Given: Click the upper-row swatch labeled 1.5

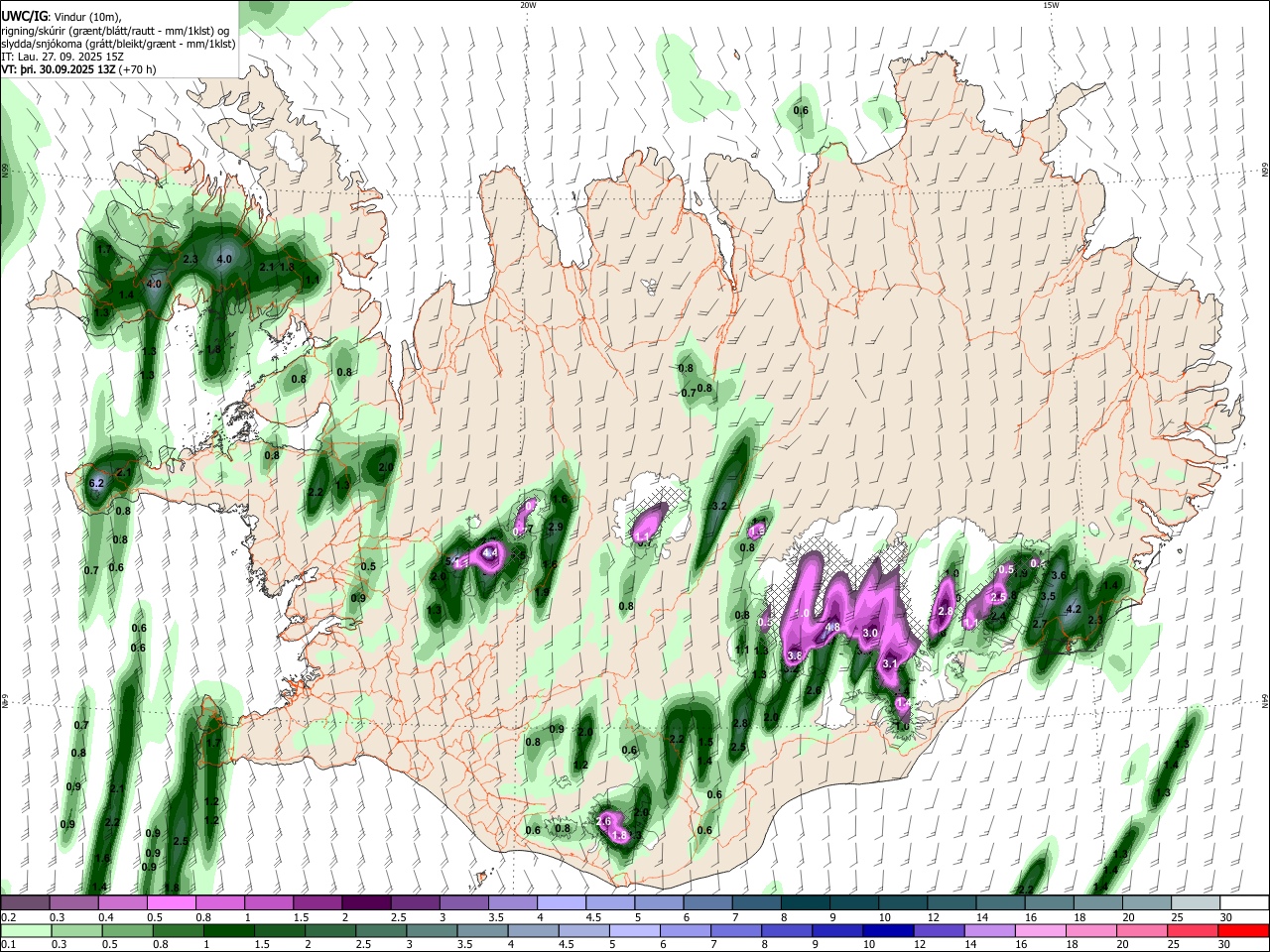Looking at the screenshot, I should click(318, 902).
